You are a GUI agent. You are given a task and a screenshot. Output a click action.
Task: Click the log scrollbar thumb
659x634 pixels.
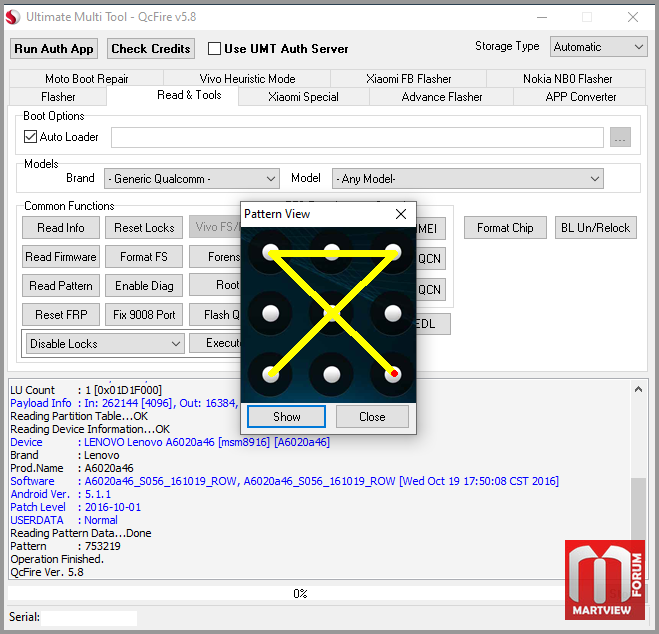(x=638, y=508)
